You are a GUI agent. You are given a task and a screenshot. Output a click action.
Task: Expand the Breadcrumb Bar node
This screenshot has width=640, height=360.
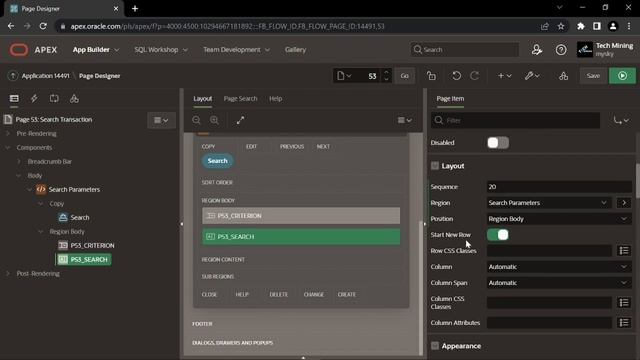(x=19, y=161)
